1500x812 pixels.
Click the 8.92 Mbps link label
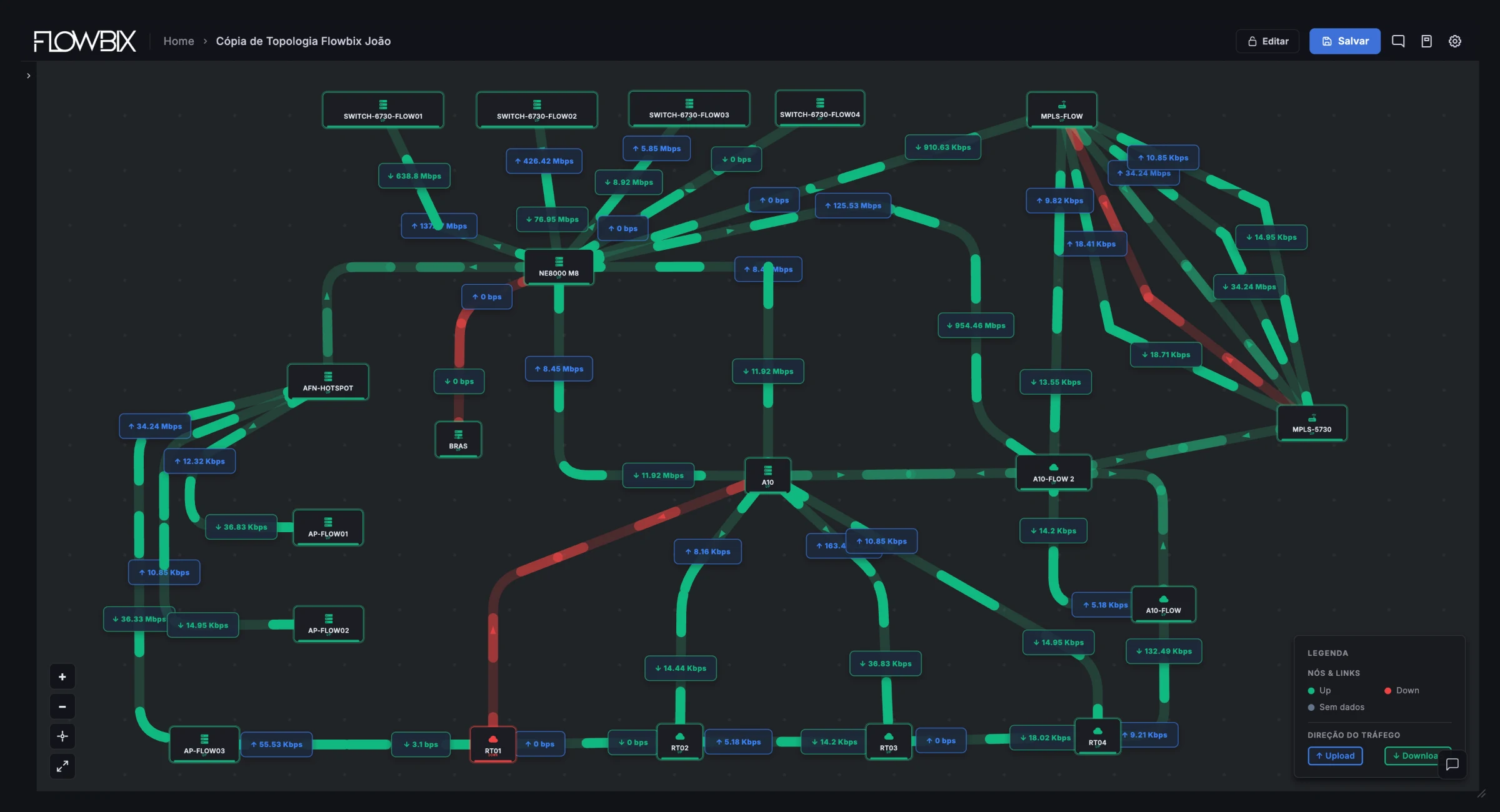click(629, 182)
